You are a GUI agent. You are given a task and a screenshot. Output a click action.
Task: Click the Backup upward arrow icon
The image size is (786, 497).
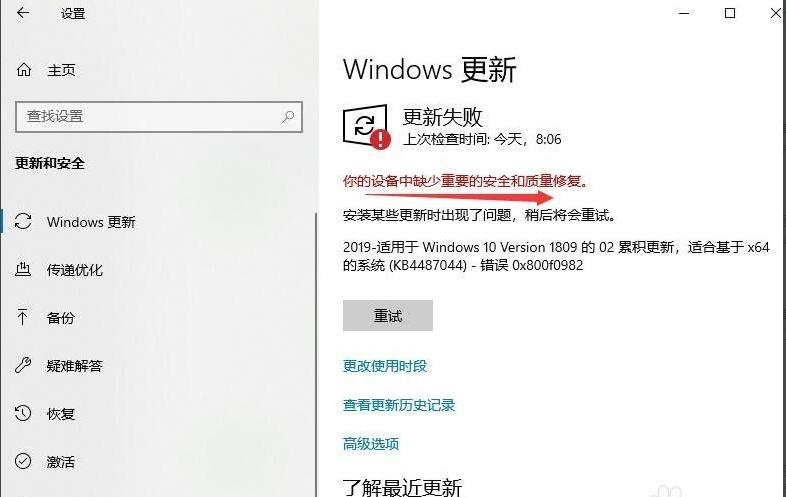click(23, 317)
